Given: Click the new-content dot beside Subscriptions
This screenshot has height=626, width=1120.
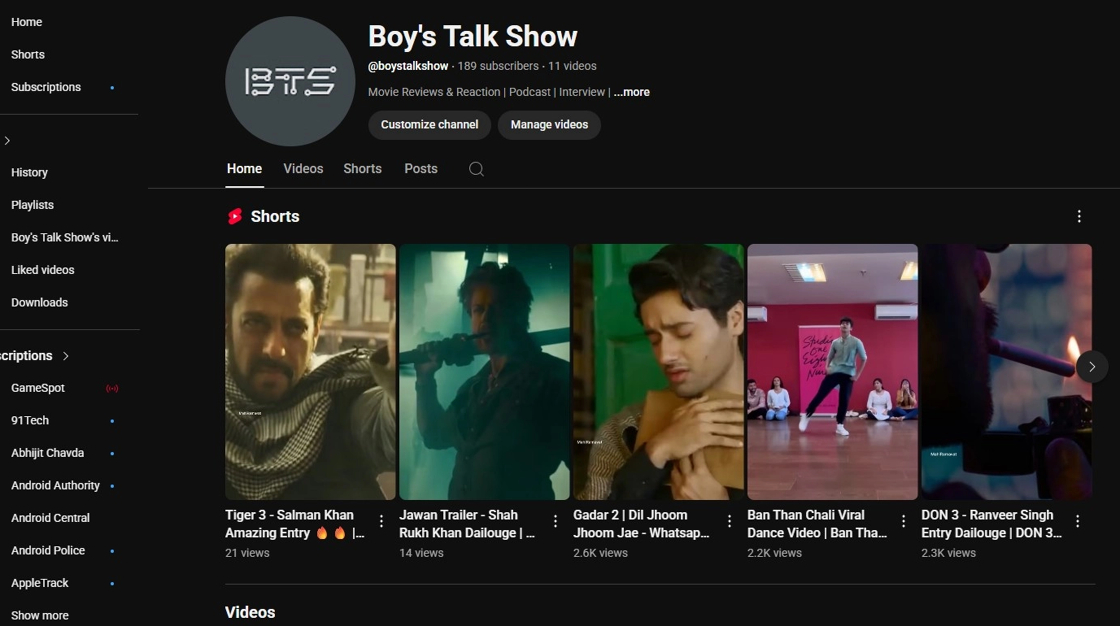Looking at the screenshot, I should (112, 87).
